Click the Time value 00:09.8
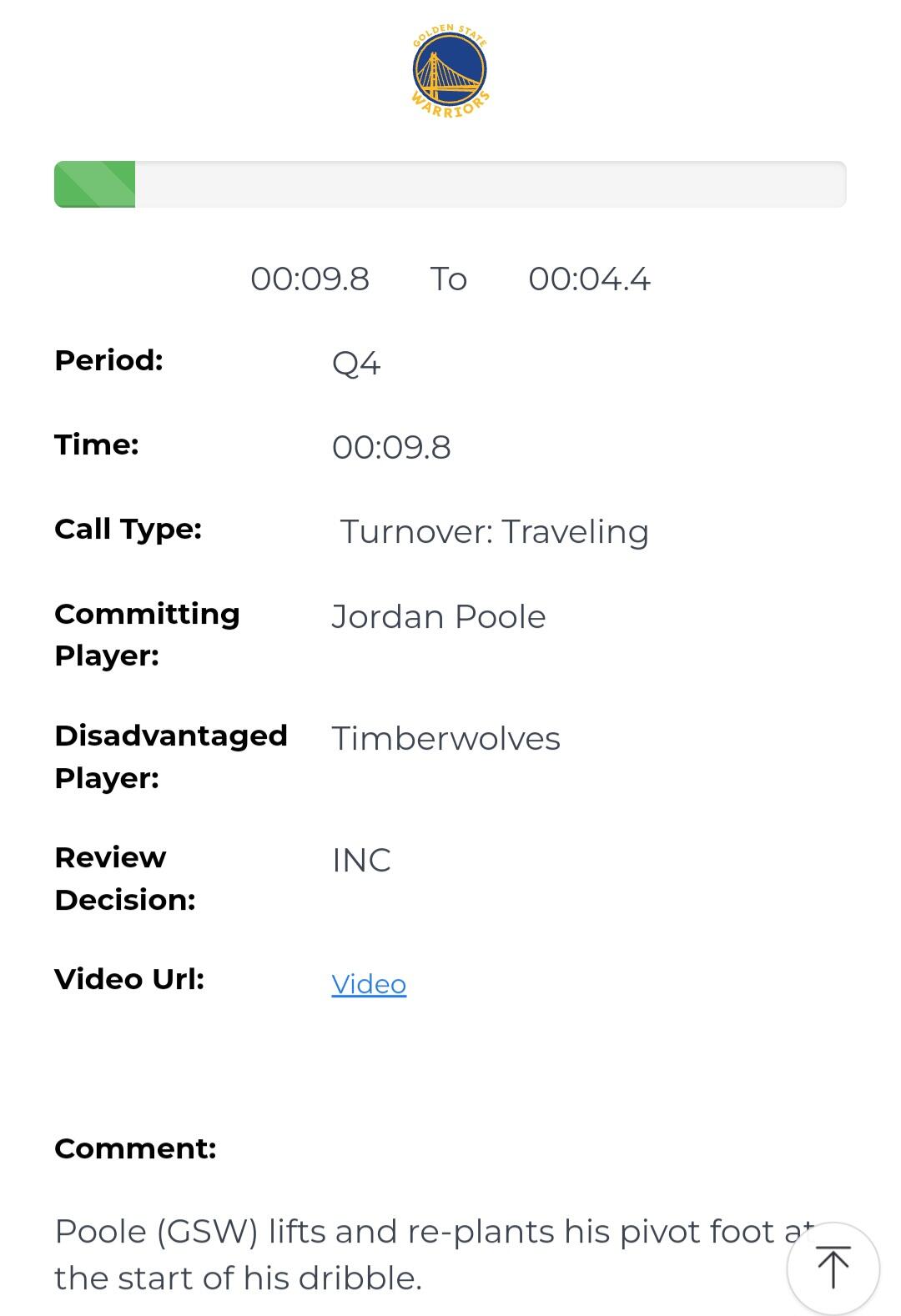 tap(391, 447)
